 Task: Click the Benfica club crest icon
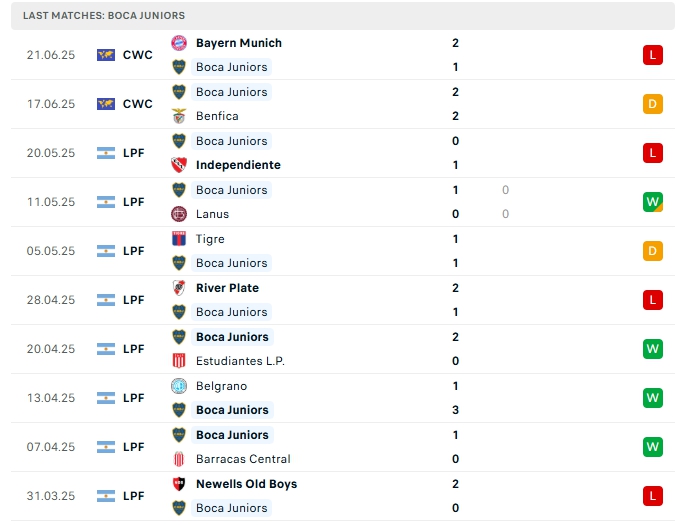click(179, 116)
